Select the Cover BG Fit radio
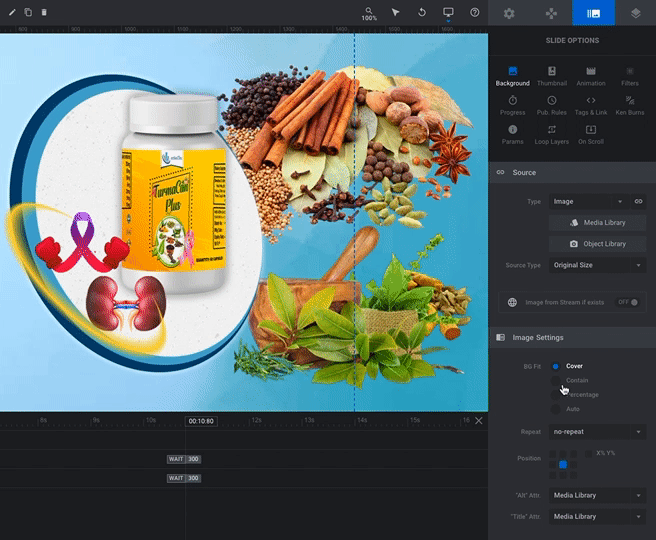Screen dimensions: 656x540 pos(556,366)
